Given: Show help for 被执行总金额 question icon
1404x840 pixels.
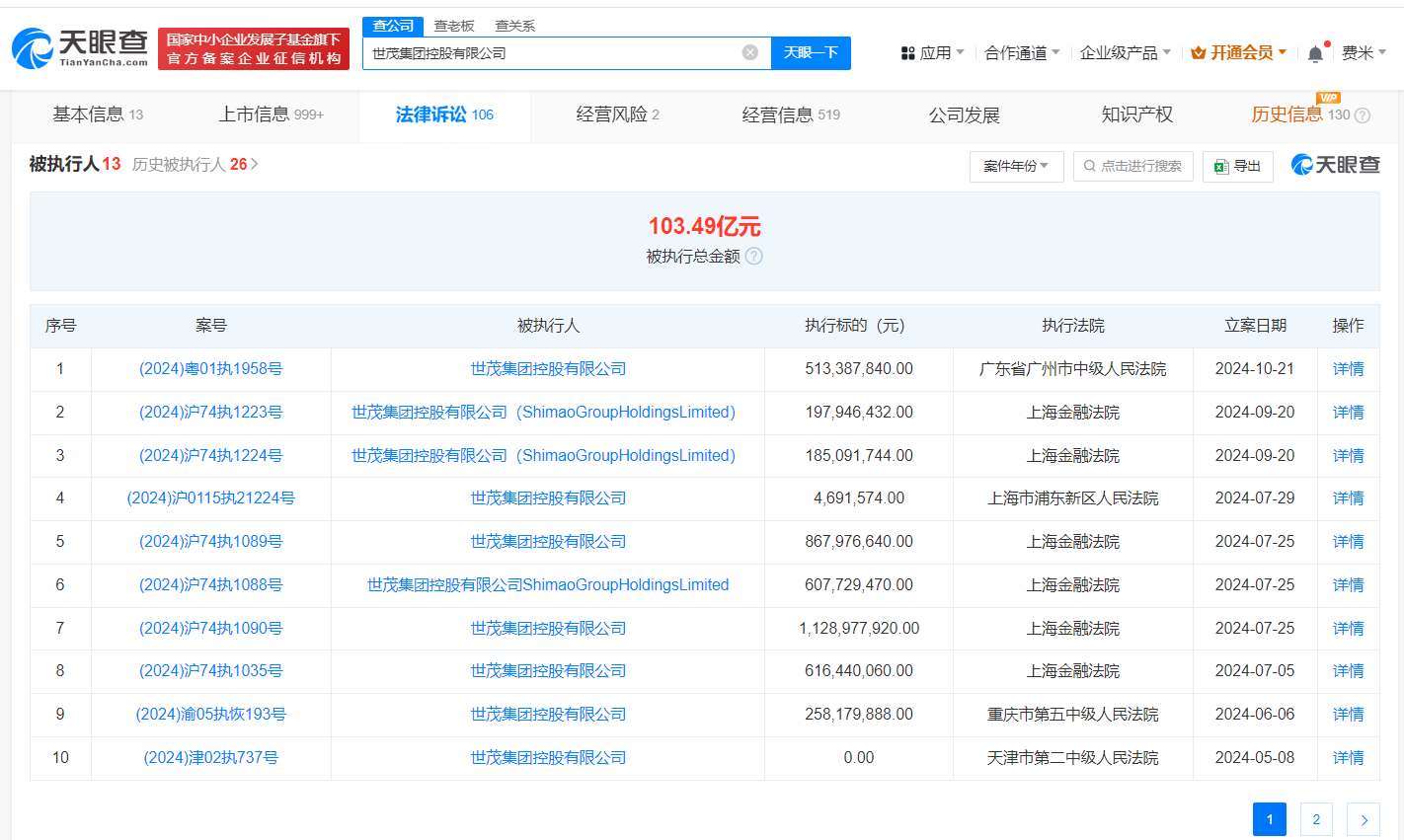Looking at the screenshot, I should click(x=753, y=256).
